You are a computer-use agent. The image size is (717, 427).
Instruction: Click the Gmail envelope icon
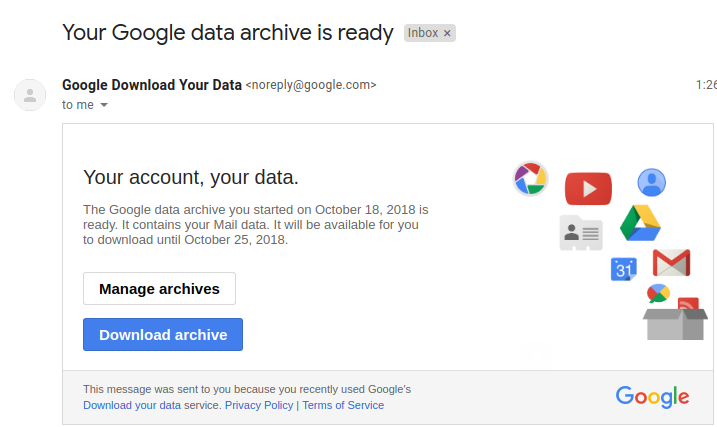[671, 263]
